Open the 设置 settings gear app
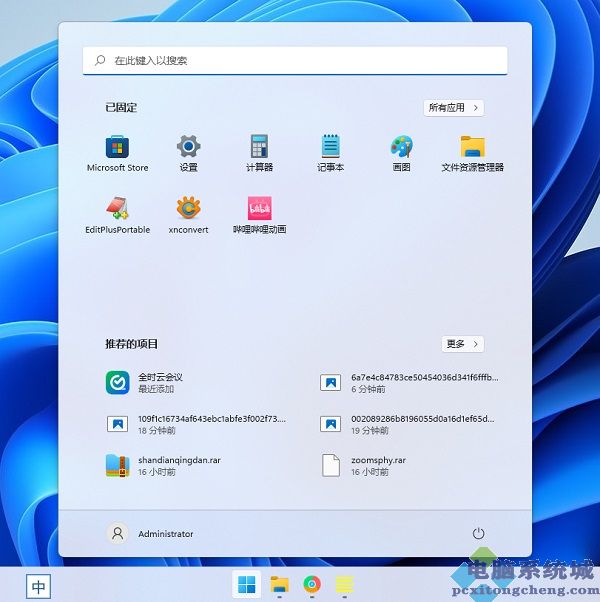This screenshot has width=600, height=602. pyautogui.click(x=188, y=154)
